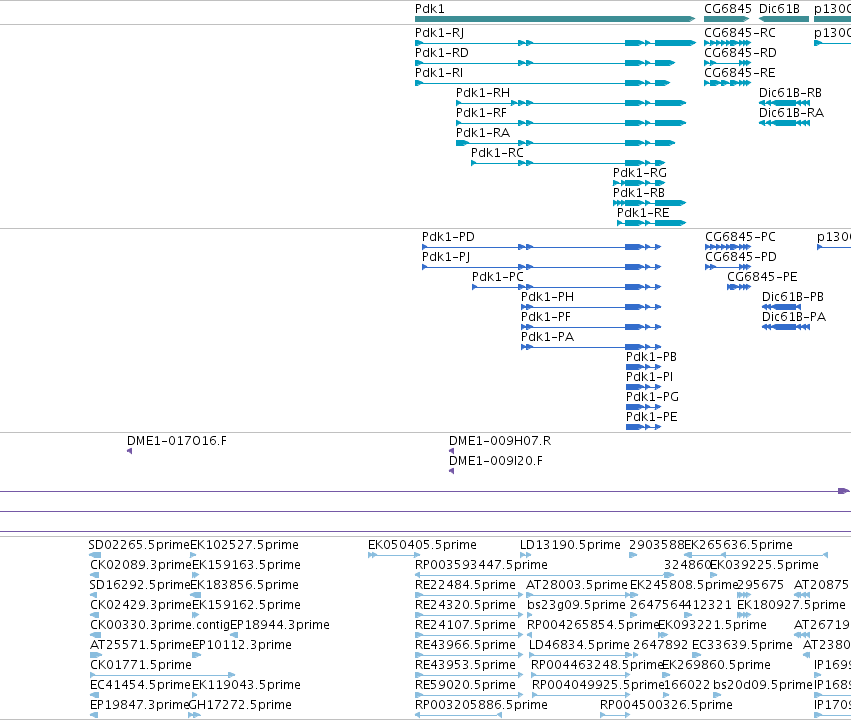The height and width of the screenshot is (720, 851).
Task: Select protein Pdk1-PC
Action: pyautogui.click(x=567, y=287)
